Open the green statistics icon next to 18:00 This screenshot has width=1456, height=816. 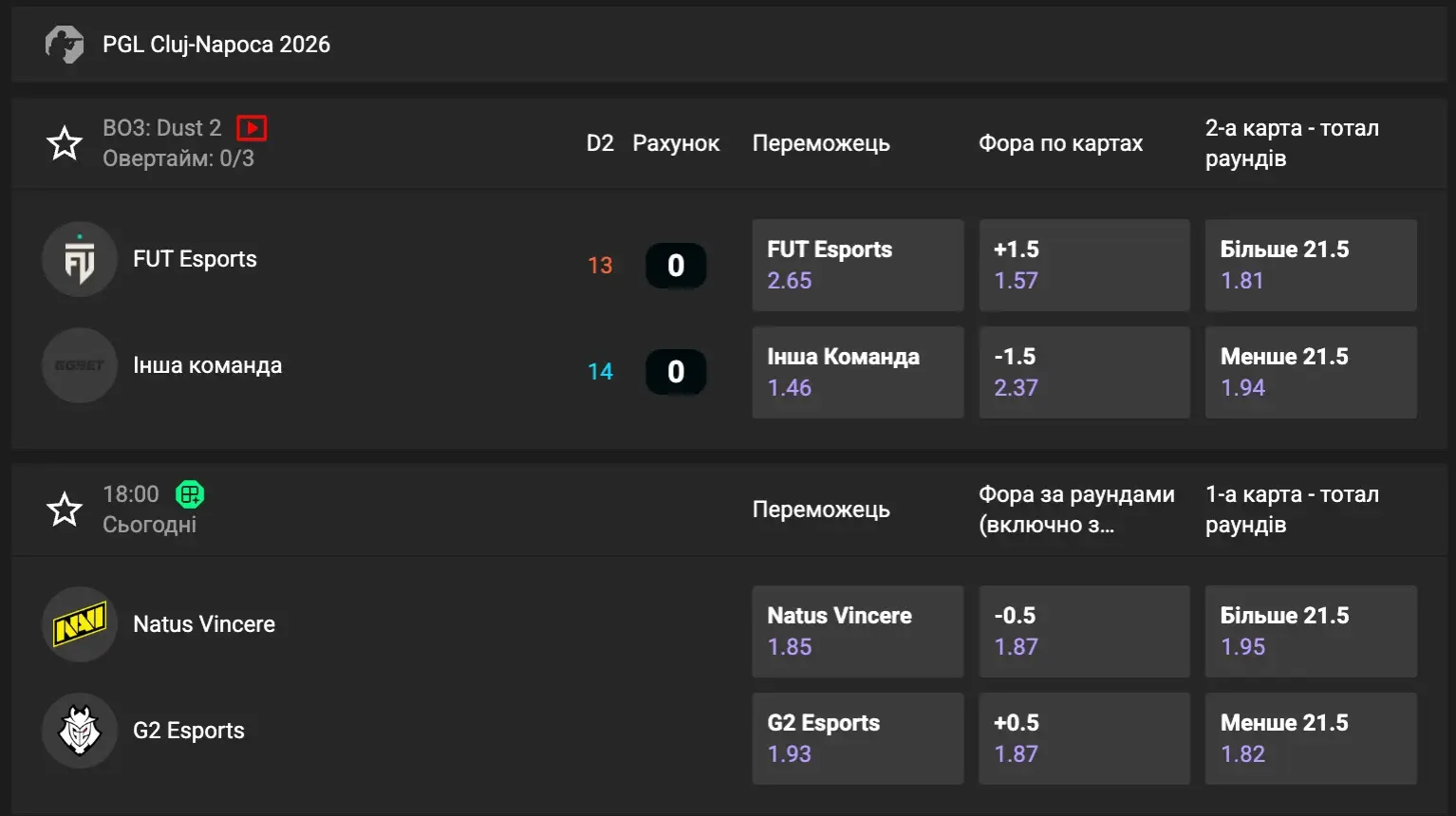pos(190,494)
